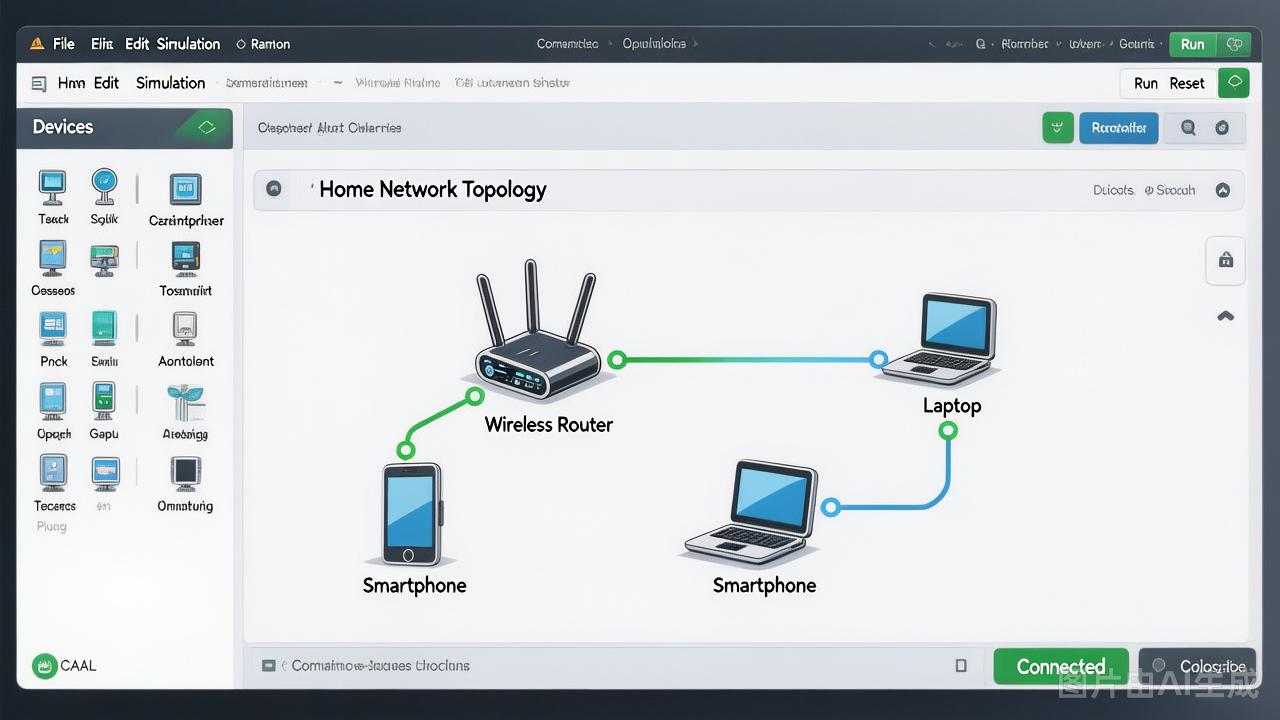1280x720 pixels.
Task: Select the Pnck device icon
Action: pyautogui.click(x=52, y=329)
